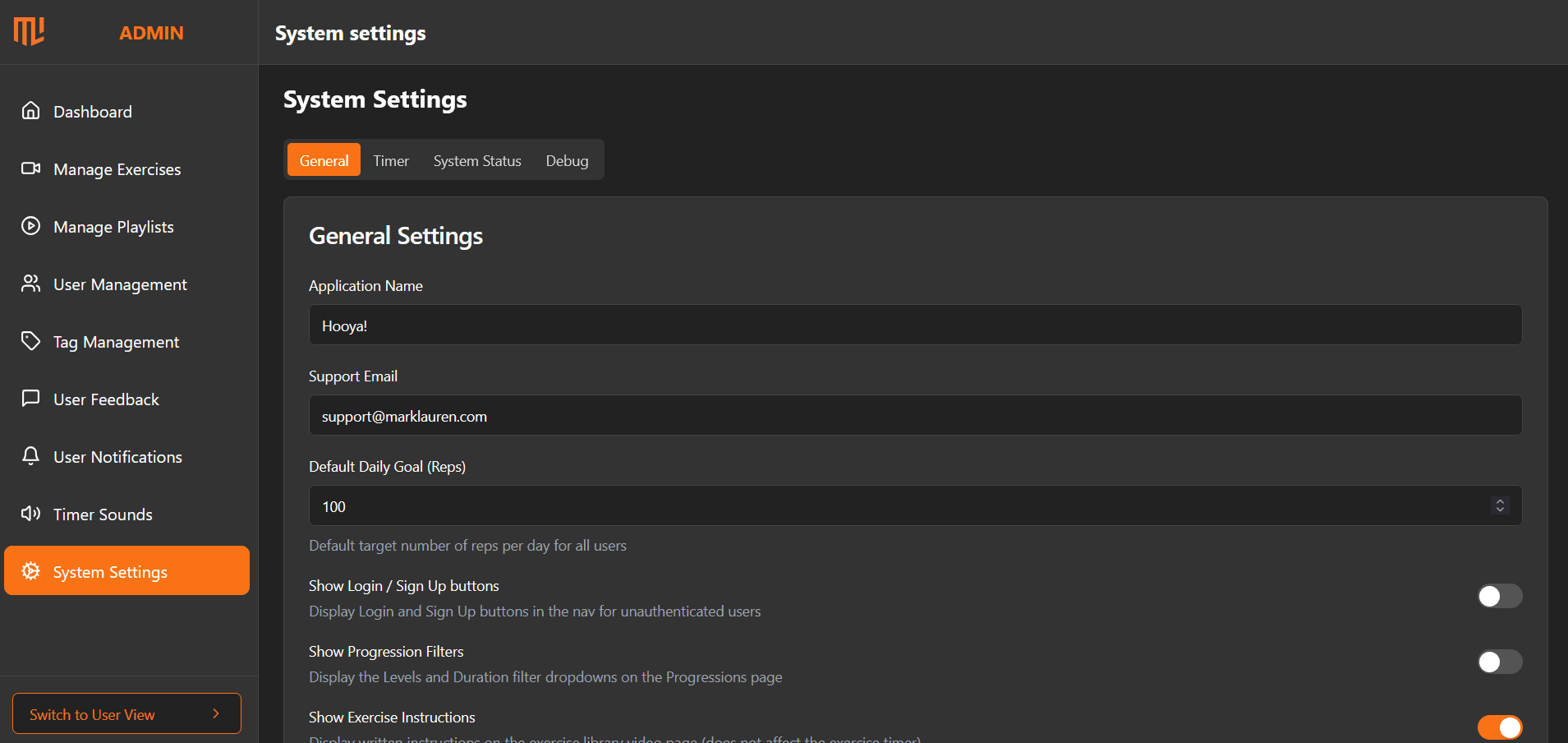The height and width of the screenshot is (743, 1568).
Task: Click the Support Email input field
Action: 915,415
